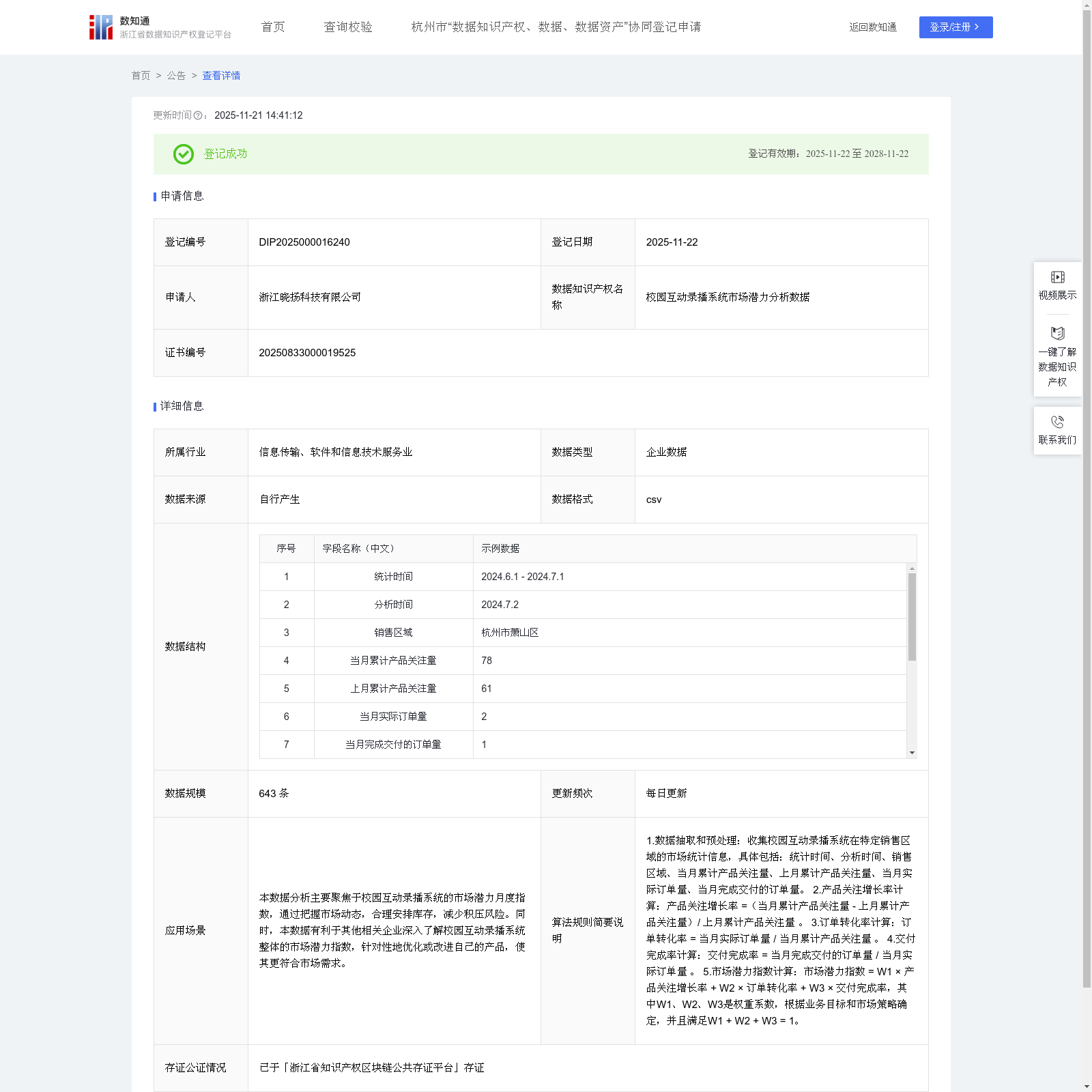
Task: Click sample value 2024.6.1 - 2024.7.1
Action: (x=523, y=577)
